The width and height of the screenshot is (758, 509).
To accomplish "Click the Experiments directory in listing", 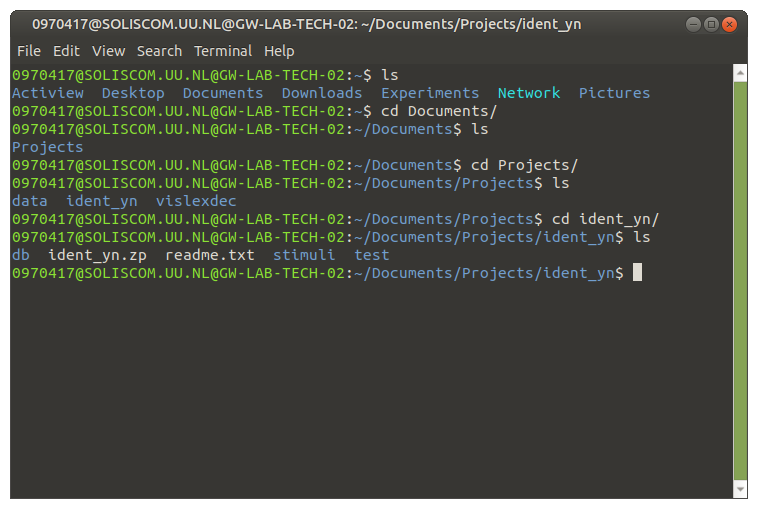I will coord(430,93).
